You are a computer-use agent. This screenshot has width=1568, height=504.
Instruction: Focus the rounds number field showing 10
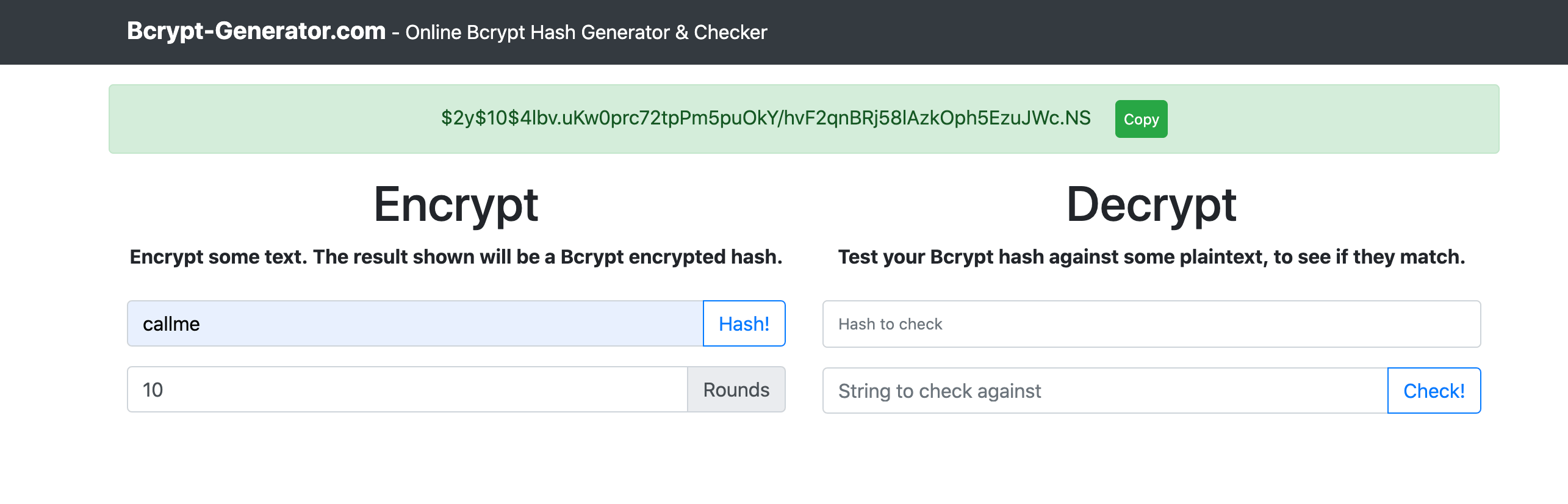[x=408, y=389]
